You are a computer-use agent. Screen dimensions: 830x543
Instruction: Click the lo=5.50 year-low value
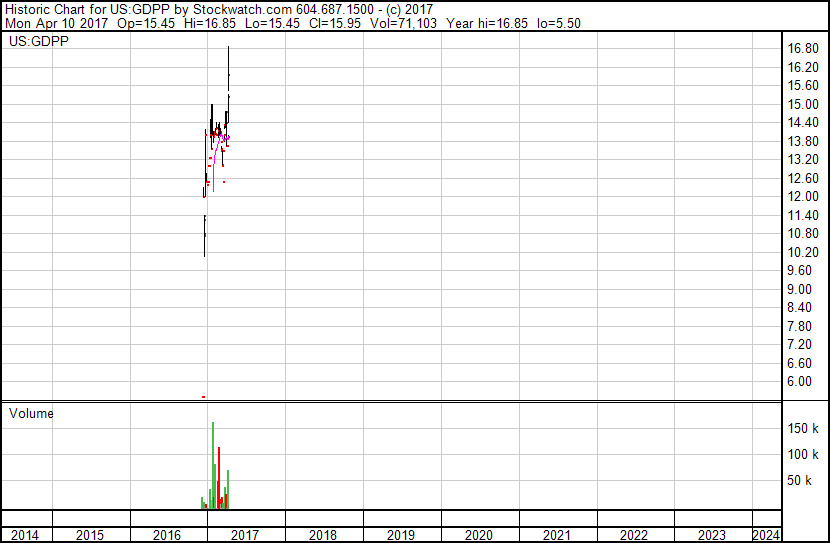click(558, 23)
